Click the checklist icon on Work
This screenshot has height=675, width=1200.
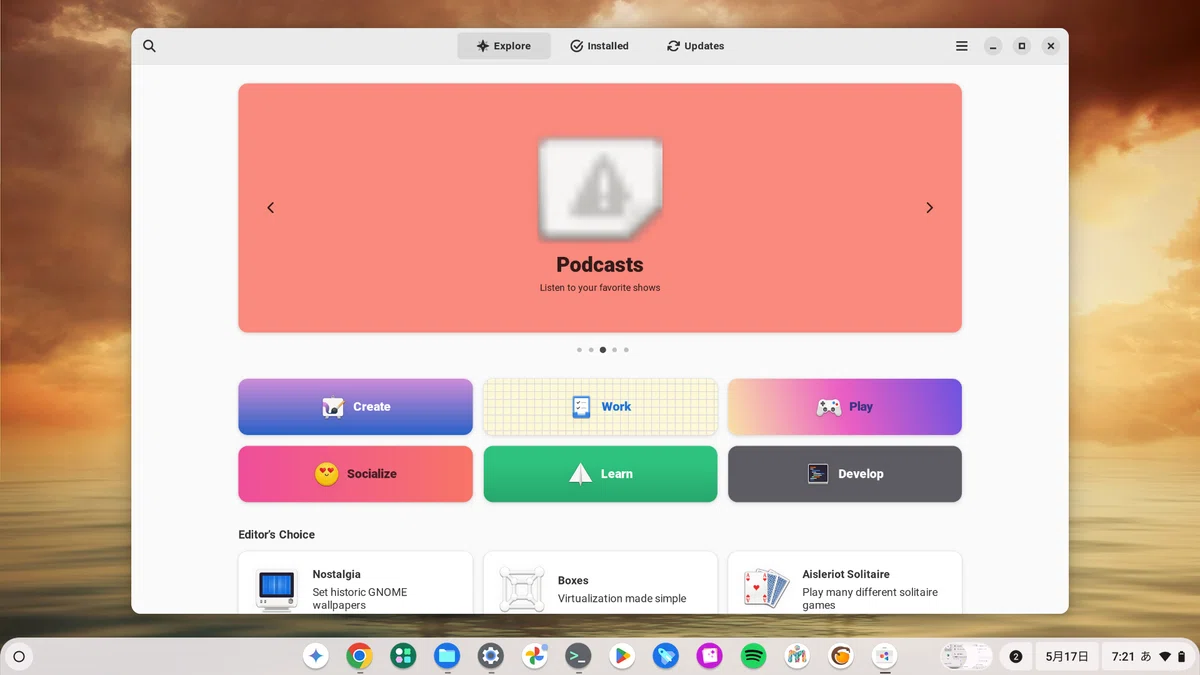pos(581,407)
